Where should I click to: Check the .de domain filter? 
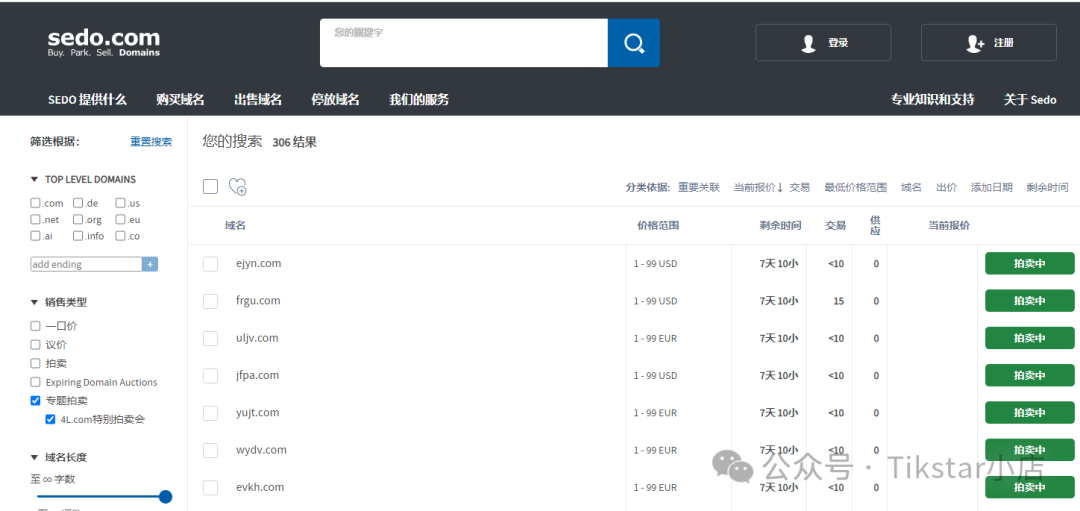pos(79,203)
